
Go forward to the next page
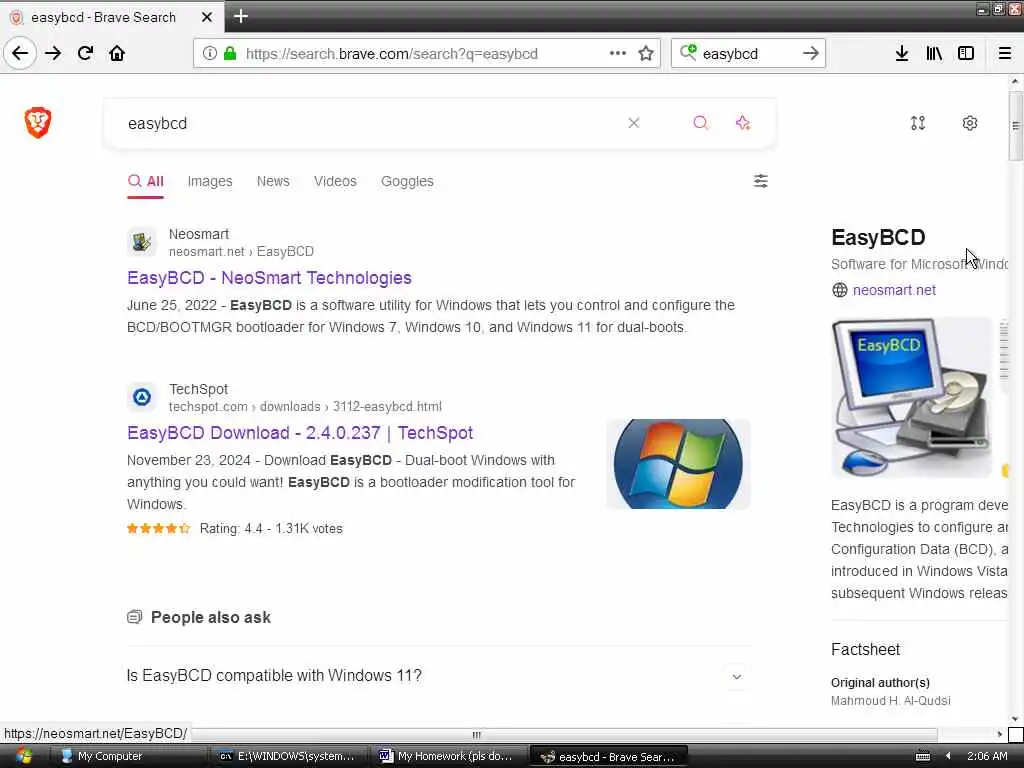(53, 54)
